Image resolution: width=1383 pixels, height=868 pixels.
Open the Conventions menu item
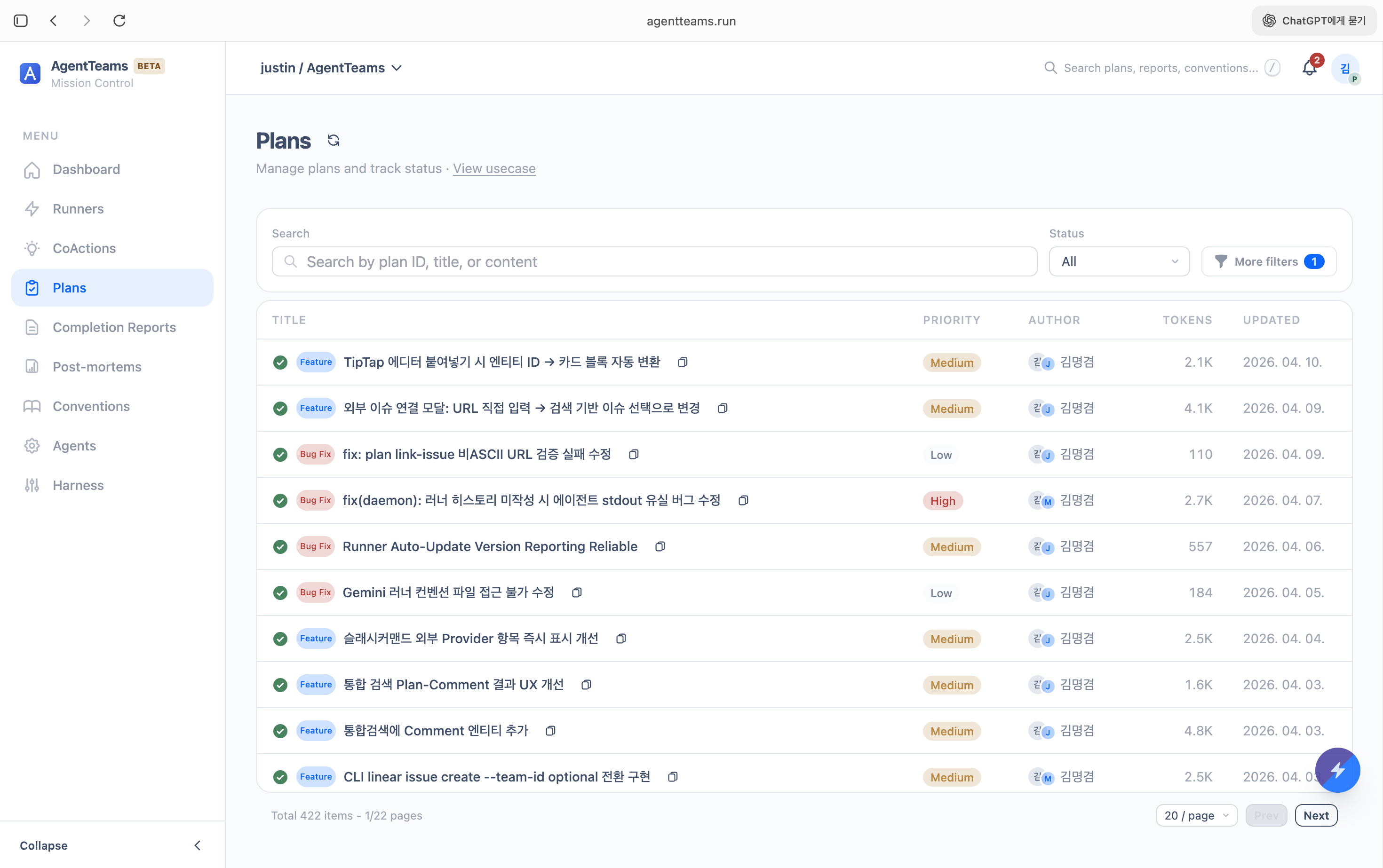pos(91,406)
